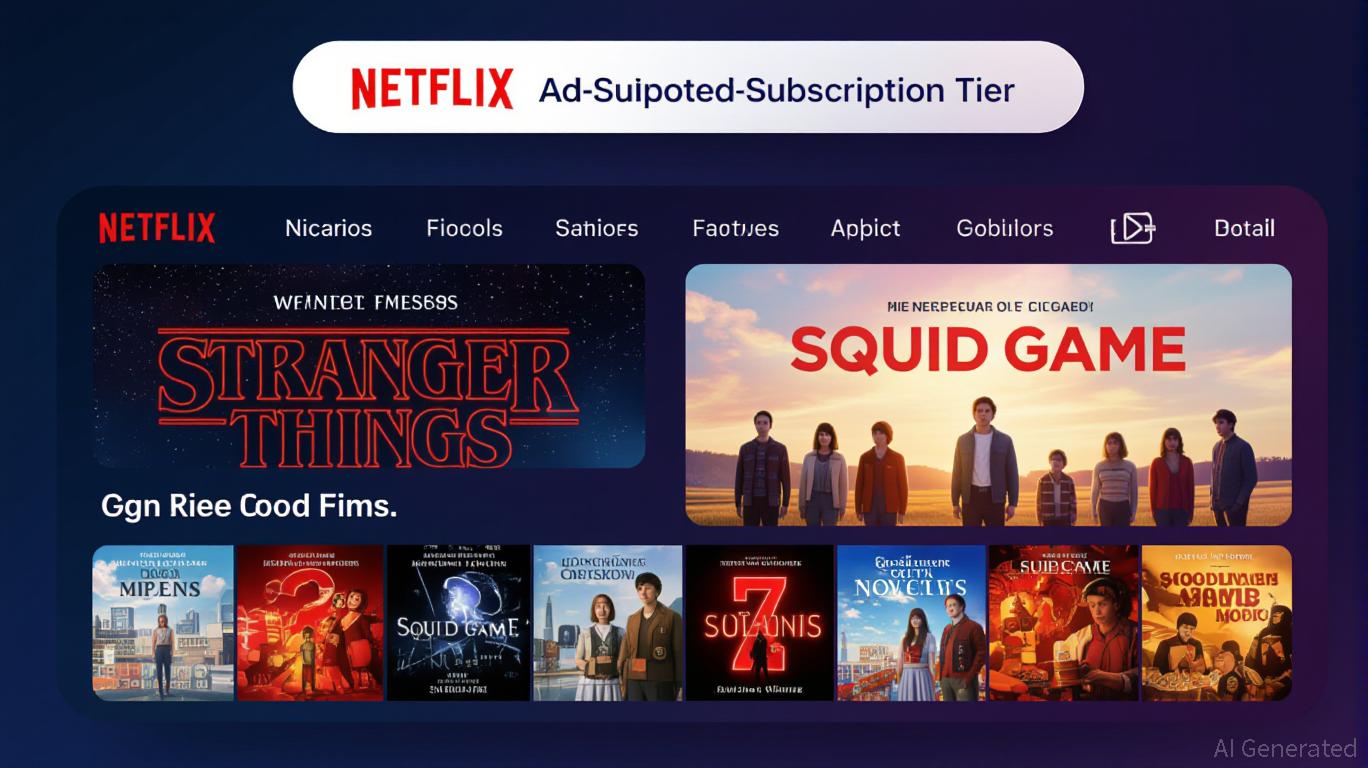Select the red poster with robot figures
This screenshot has width=1368, height=768.
coord(310,622)
